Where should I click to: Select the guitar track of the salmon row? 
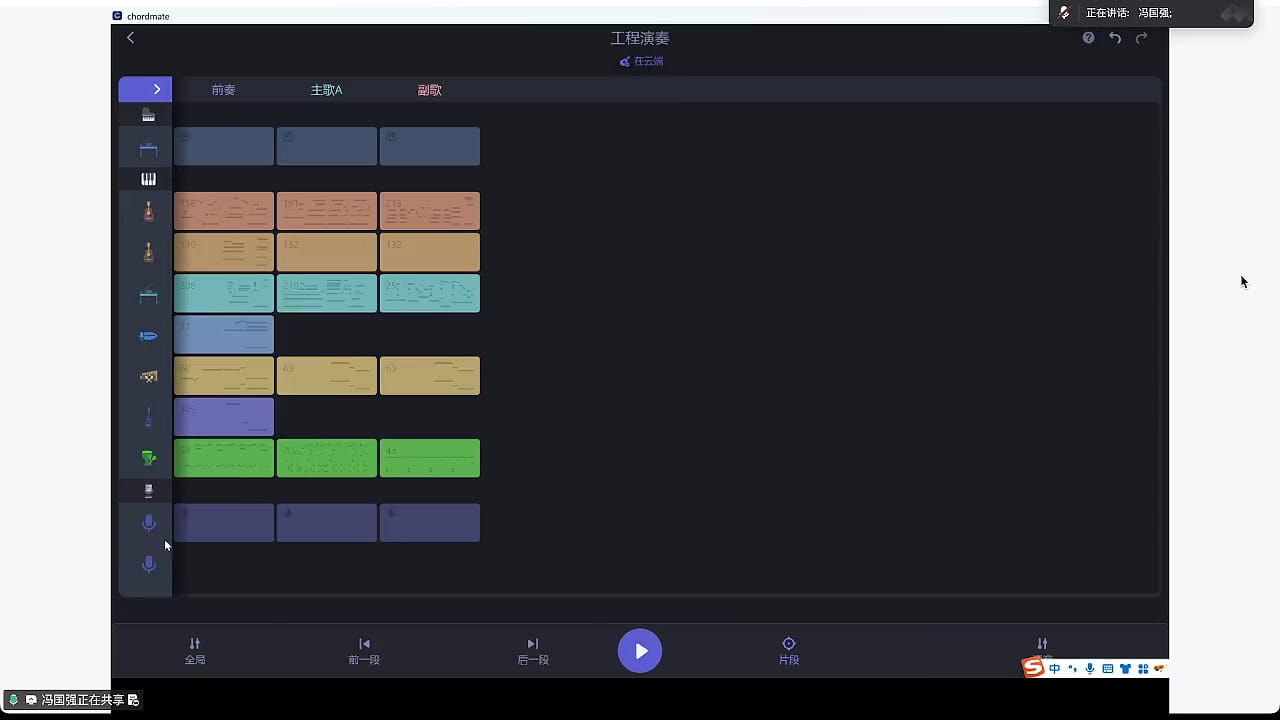(x=148, y=212)
